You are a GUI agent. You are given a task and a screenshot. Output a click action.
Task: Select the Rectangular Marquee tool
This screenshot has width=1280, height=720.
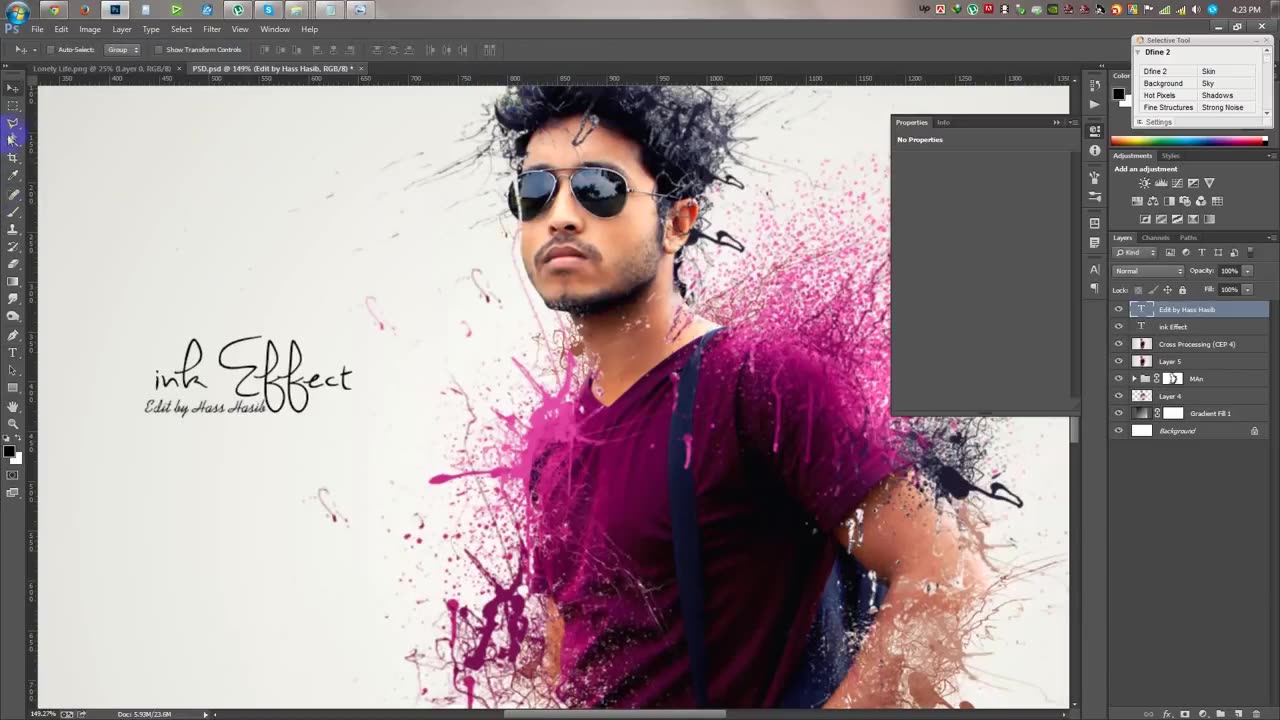[13, 105]
